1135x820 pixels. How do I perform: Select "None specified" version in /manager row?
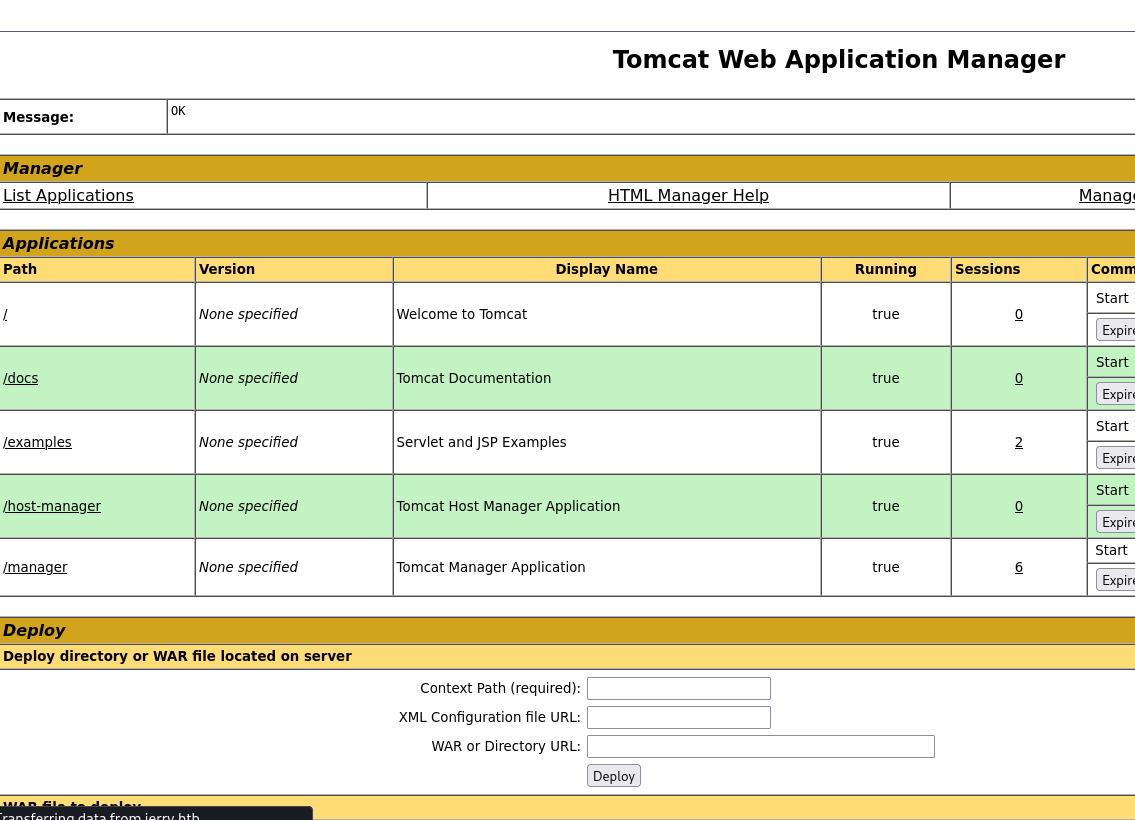(248, 567)
